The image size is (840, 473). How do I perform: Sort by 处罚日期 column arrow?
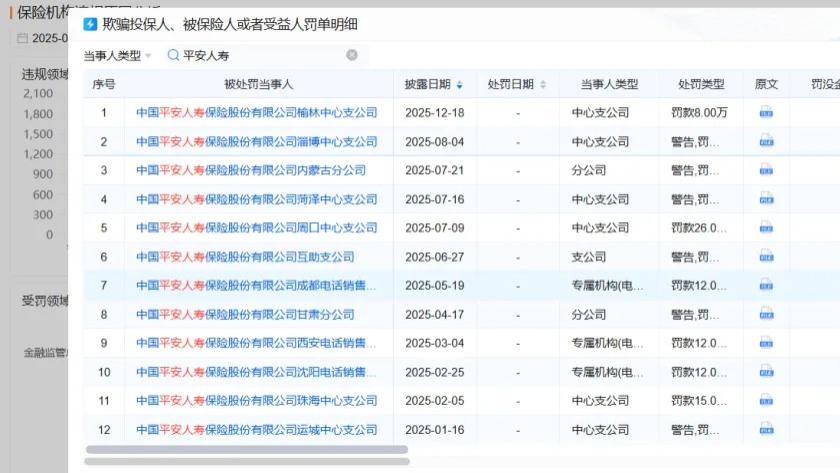click(x=543, y=85)
